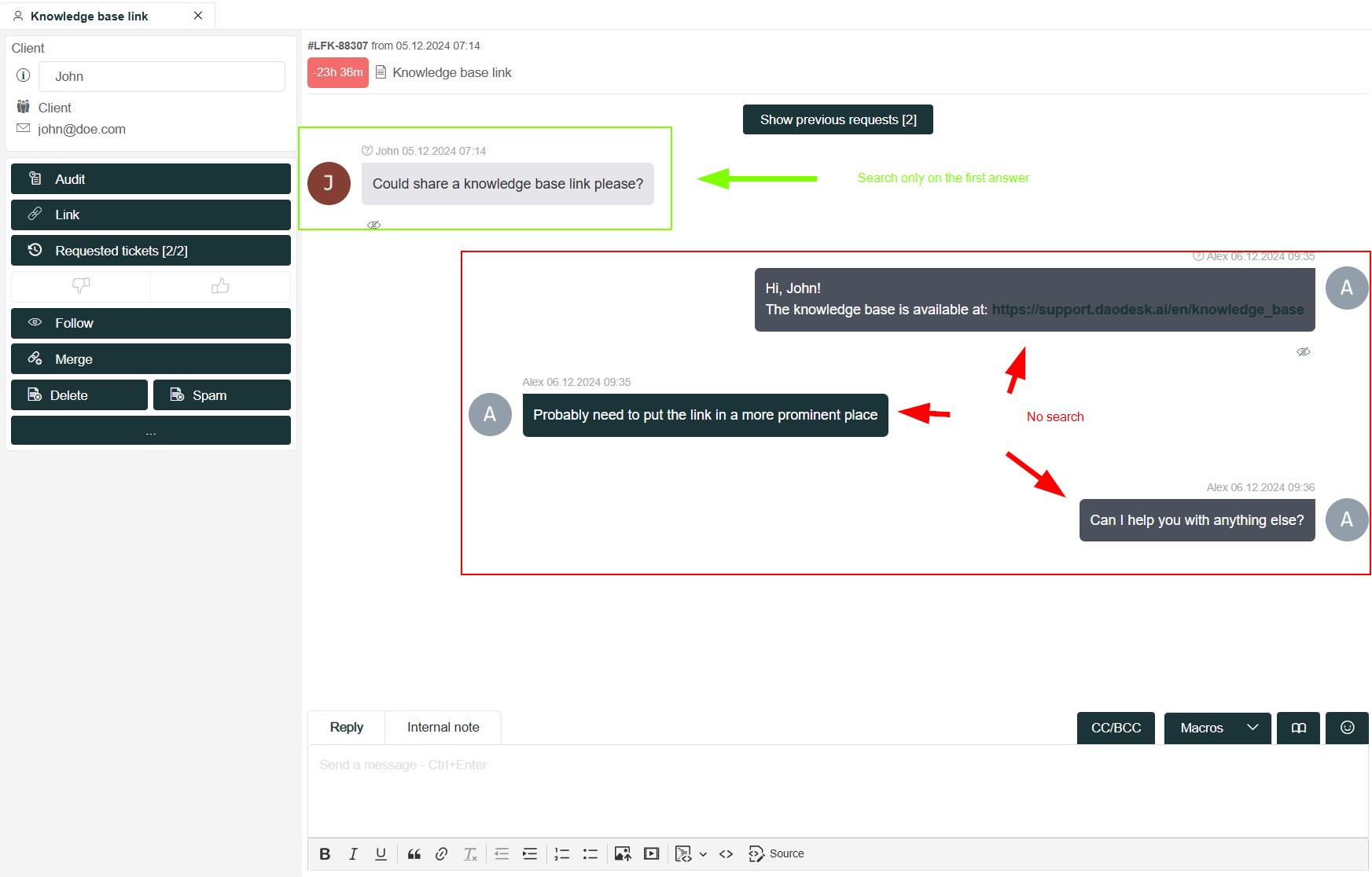Toggle visibility icon under John's message
Viewport: 1372px width, 877px height.
pos(374,225)
